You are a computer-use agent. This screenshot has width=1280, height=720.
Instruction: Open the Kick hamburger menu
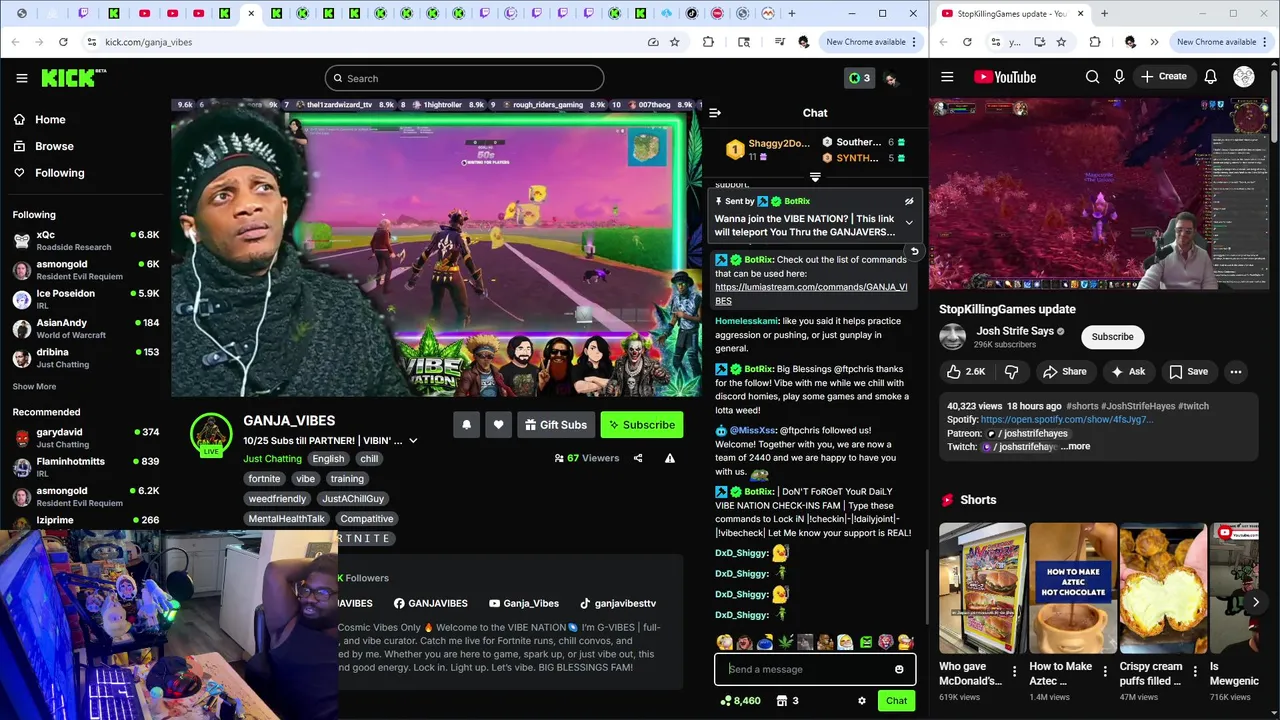(x=22, y=78)
